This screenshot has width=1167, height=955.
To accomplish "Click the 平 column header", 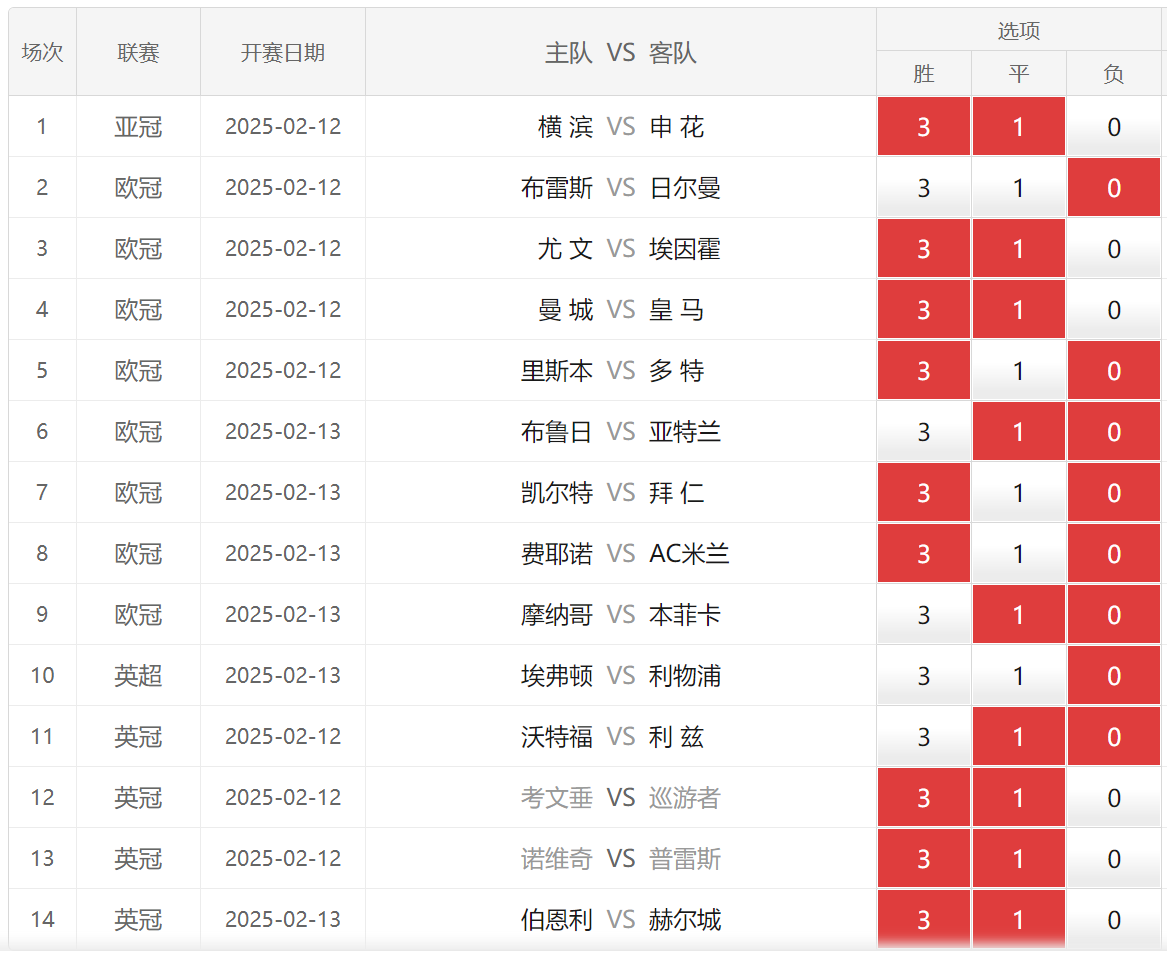I will point(1018,74).
